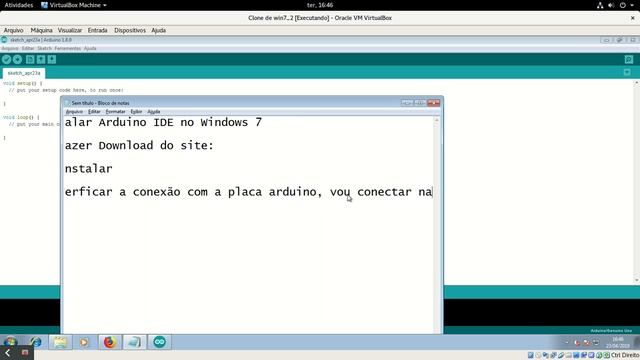The height and width of the screenshot is (360, 640).
Task: Open Notepad's Editar menu
Action: pyautogui.click(x=94, y=111)
